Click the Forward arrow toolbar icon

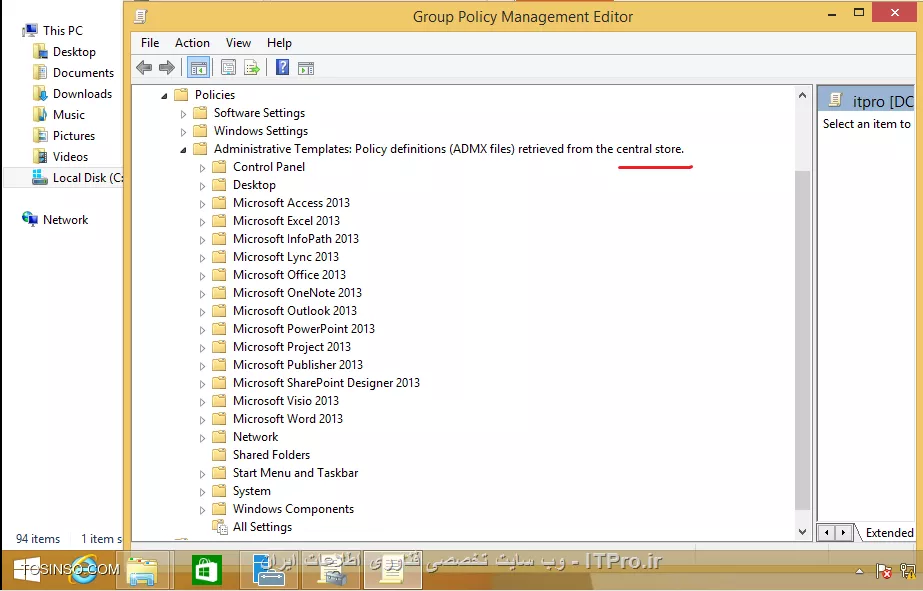[x=167, y=68]
